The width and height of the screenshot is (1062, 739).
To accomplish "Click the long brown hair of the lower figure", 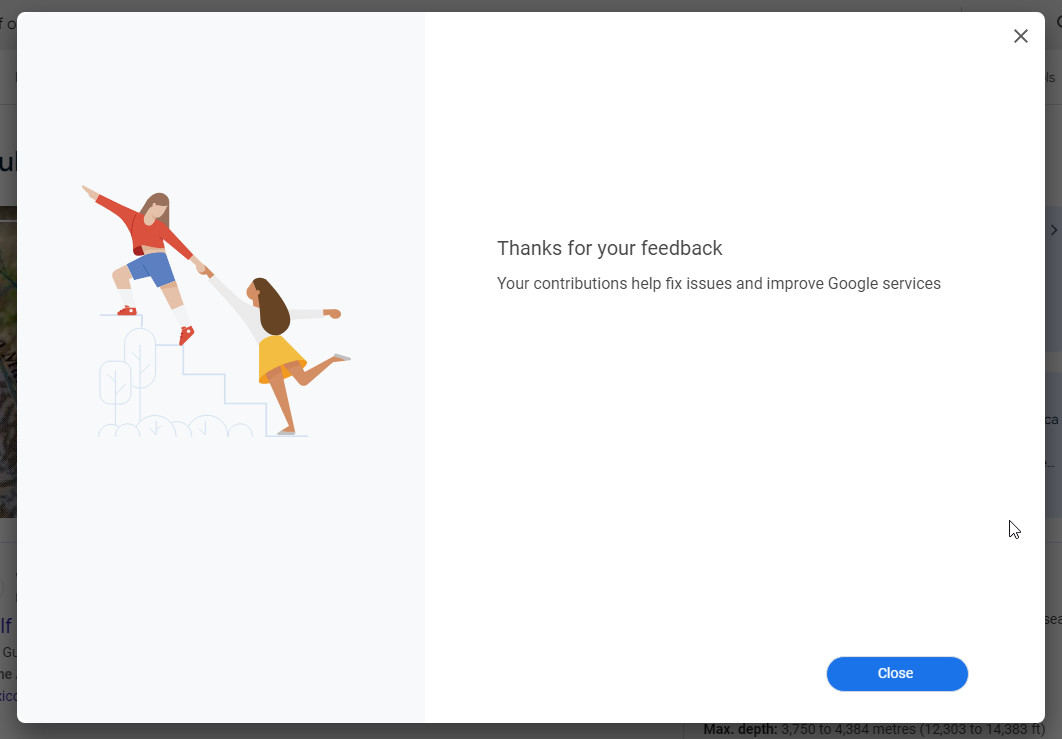I will pos(270,305).
